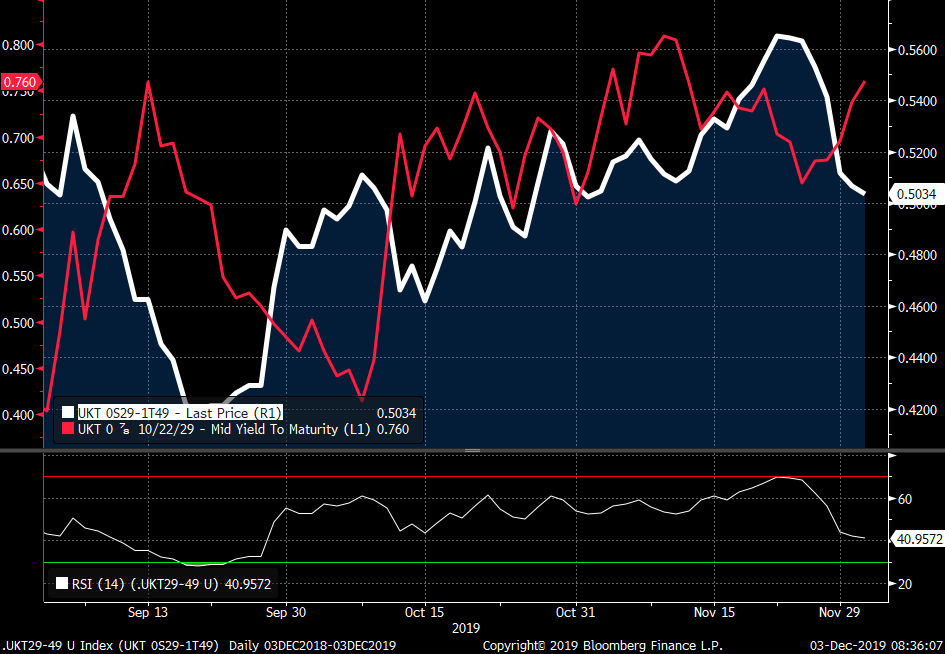Viewport: 945px width, 654px height.
Task: Select the Mid Yield To Maturity legend label
Action: click(x=214, y=429)
